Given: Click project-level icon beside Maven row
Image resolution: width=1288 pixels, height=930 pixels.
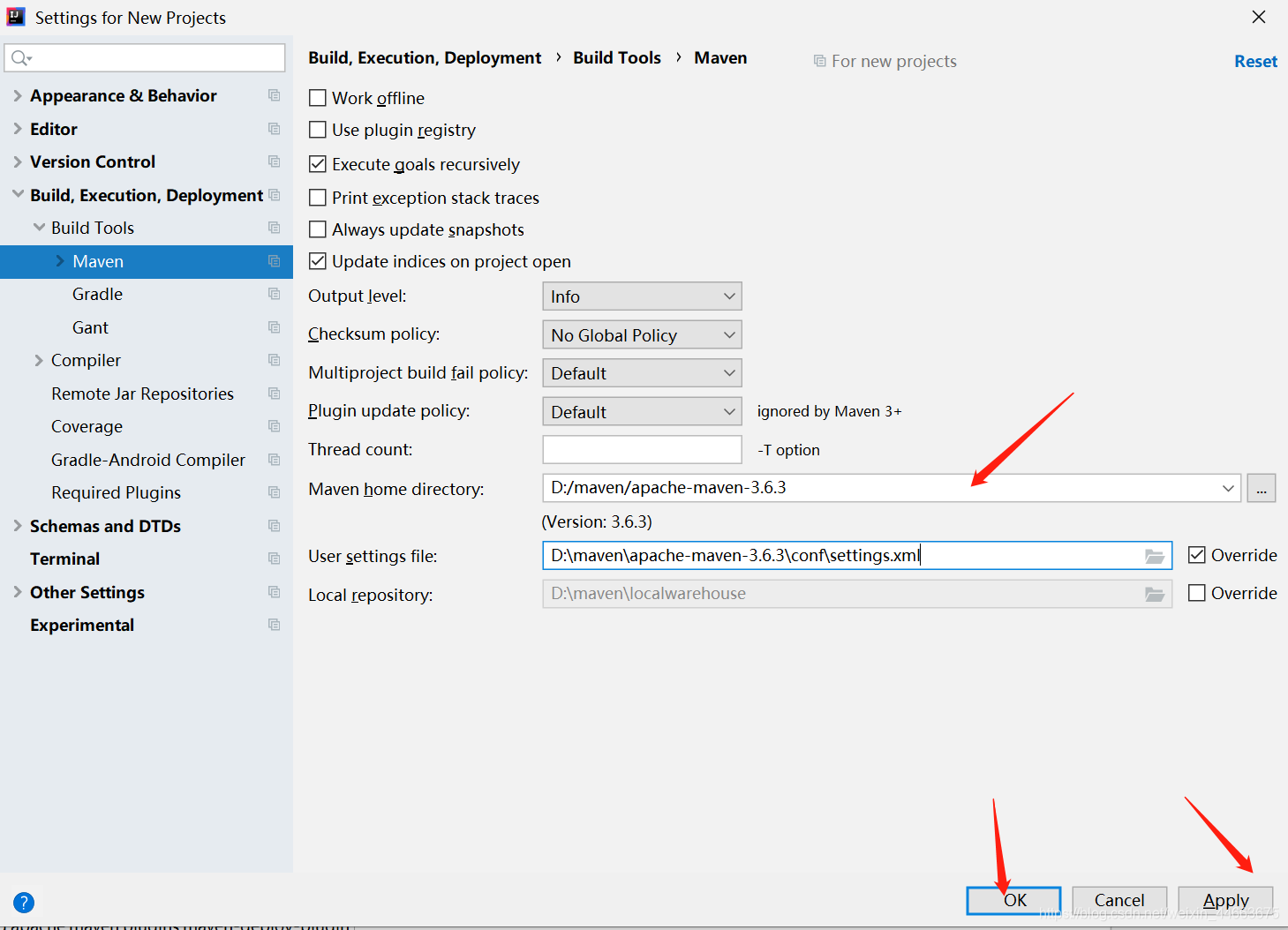Looking at the screenshot, I should tap(275, 261).
